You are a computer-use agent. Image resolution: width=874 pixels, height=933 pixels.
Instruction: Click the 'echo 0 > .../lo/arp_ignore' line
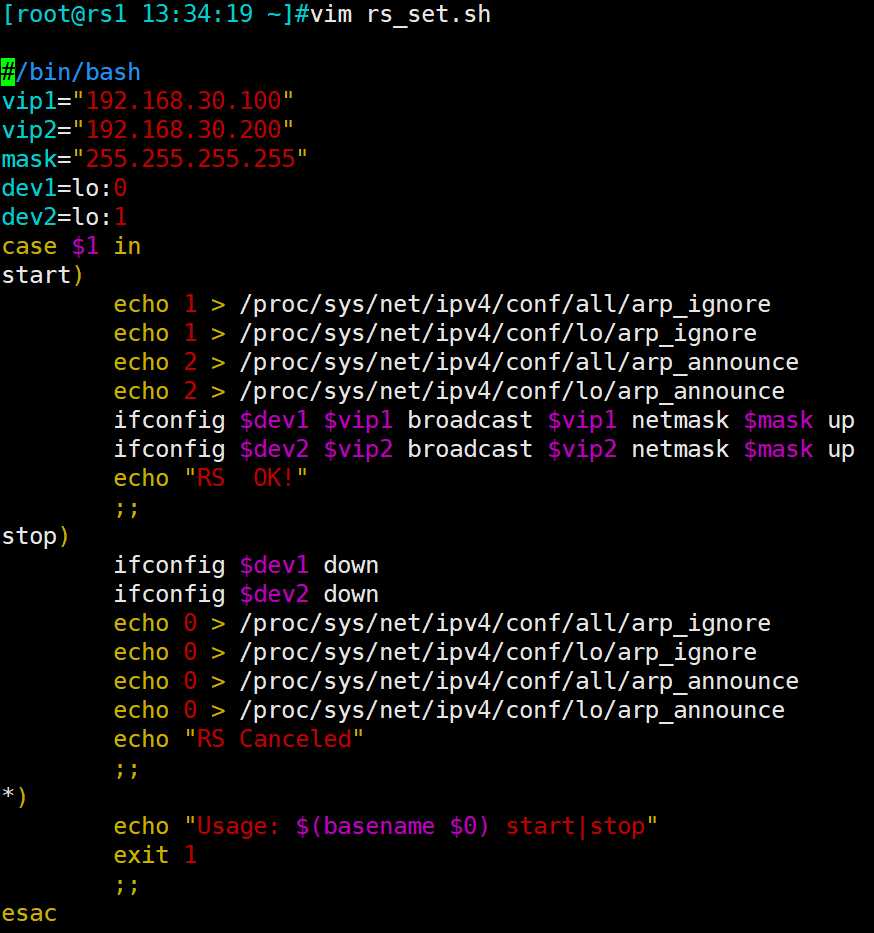[x=435, y=652]
